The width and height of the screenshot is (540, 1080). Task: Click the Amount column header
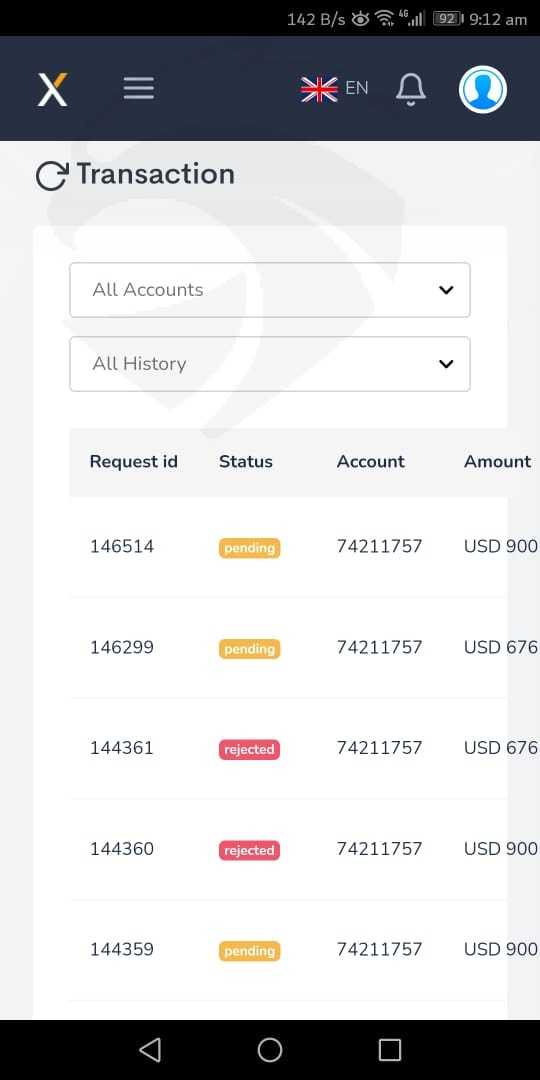tap(497, 461)
